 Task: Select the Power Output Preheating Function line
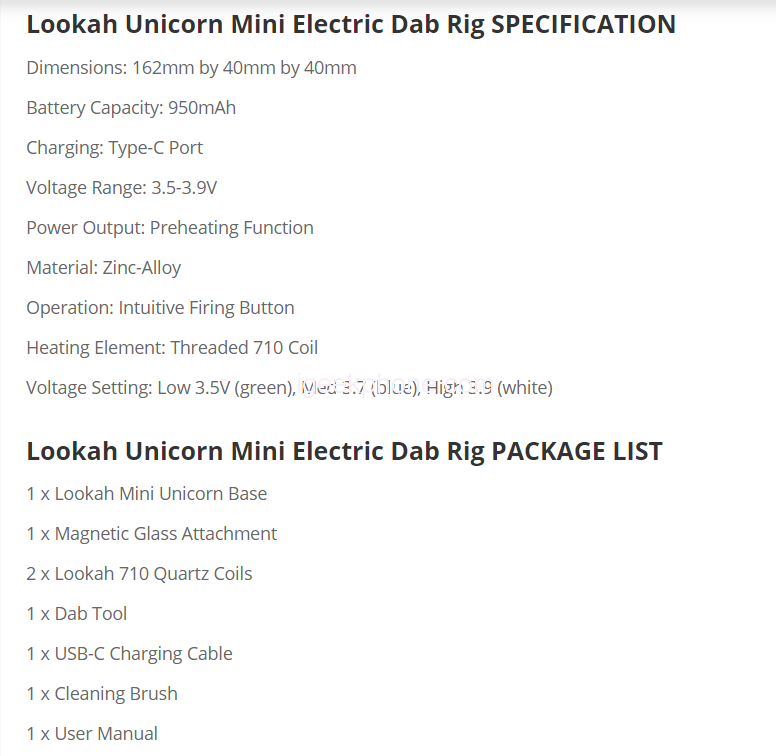pyautogui.click(x=170, y=228)
